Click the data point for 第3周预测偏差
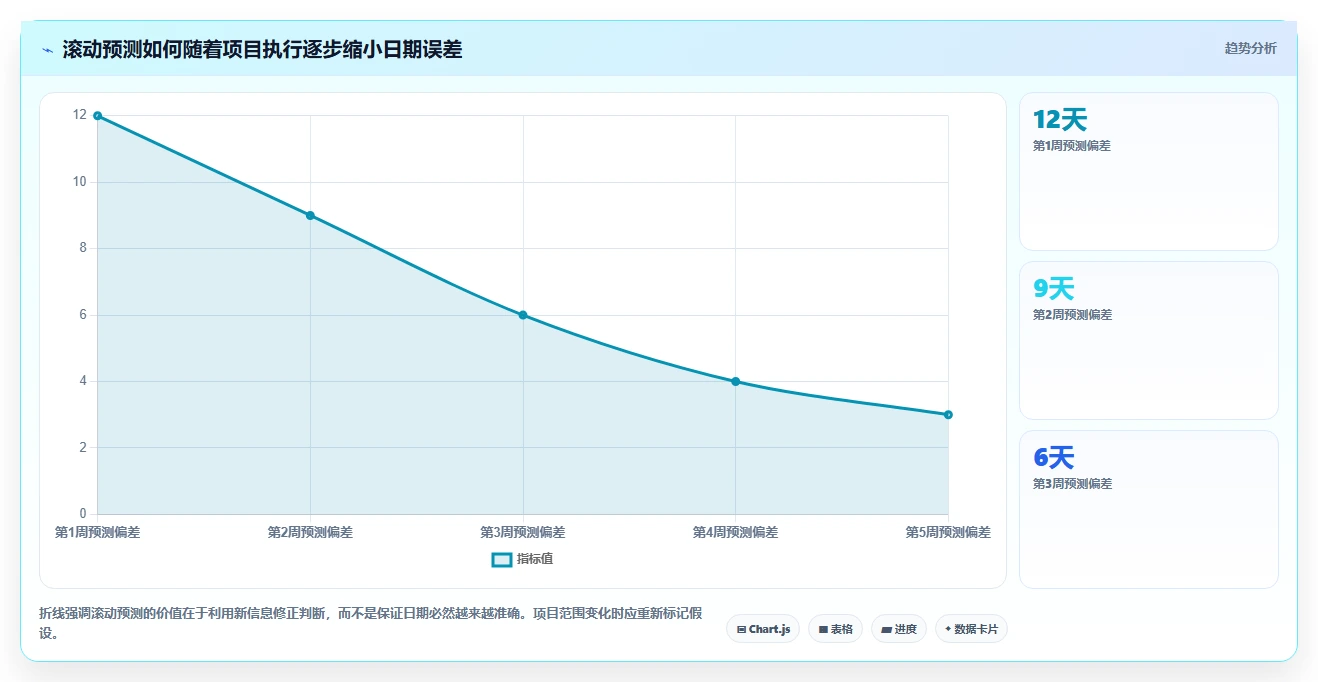1318x682 pixels. tap(523, 315)
